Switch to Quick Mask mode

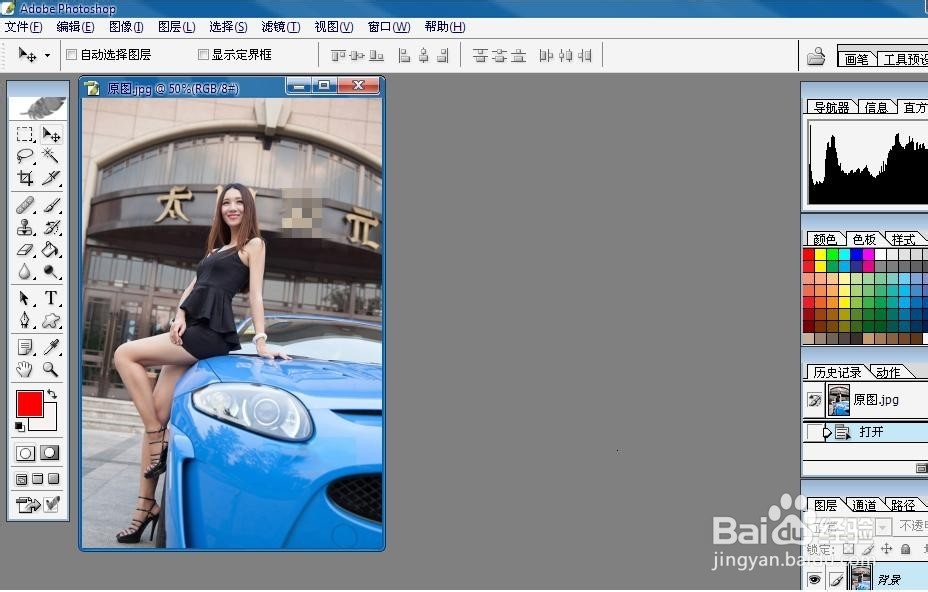pyautogui.click(x=50, y=453)
